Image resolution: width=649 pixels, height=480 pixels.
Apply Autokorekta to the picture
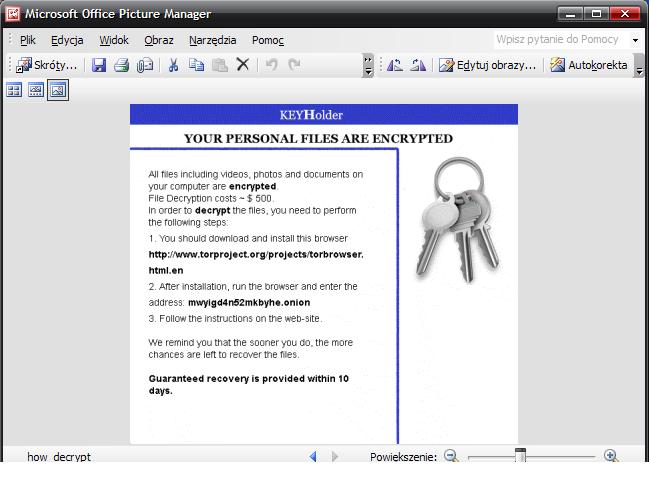pyautogui.click(x=589, y=65)
